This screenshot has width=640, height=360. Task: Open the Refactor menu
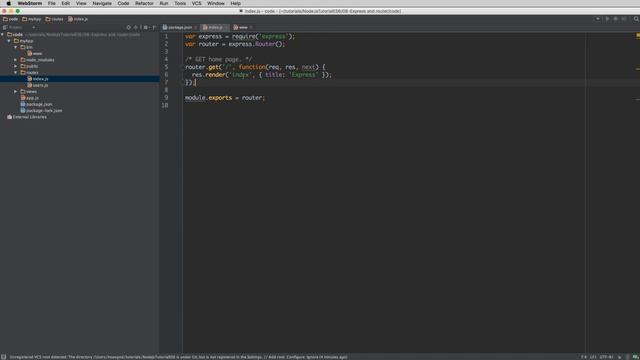[x=144, y=3]
